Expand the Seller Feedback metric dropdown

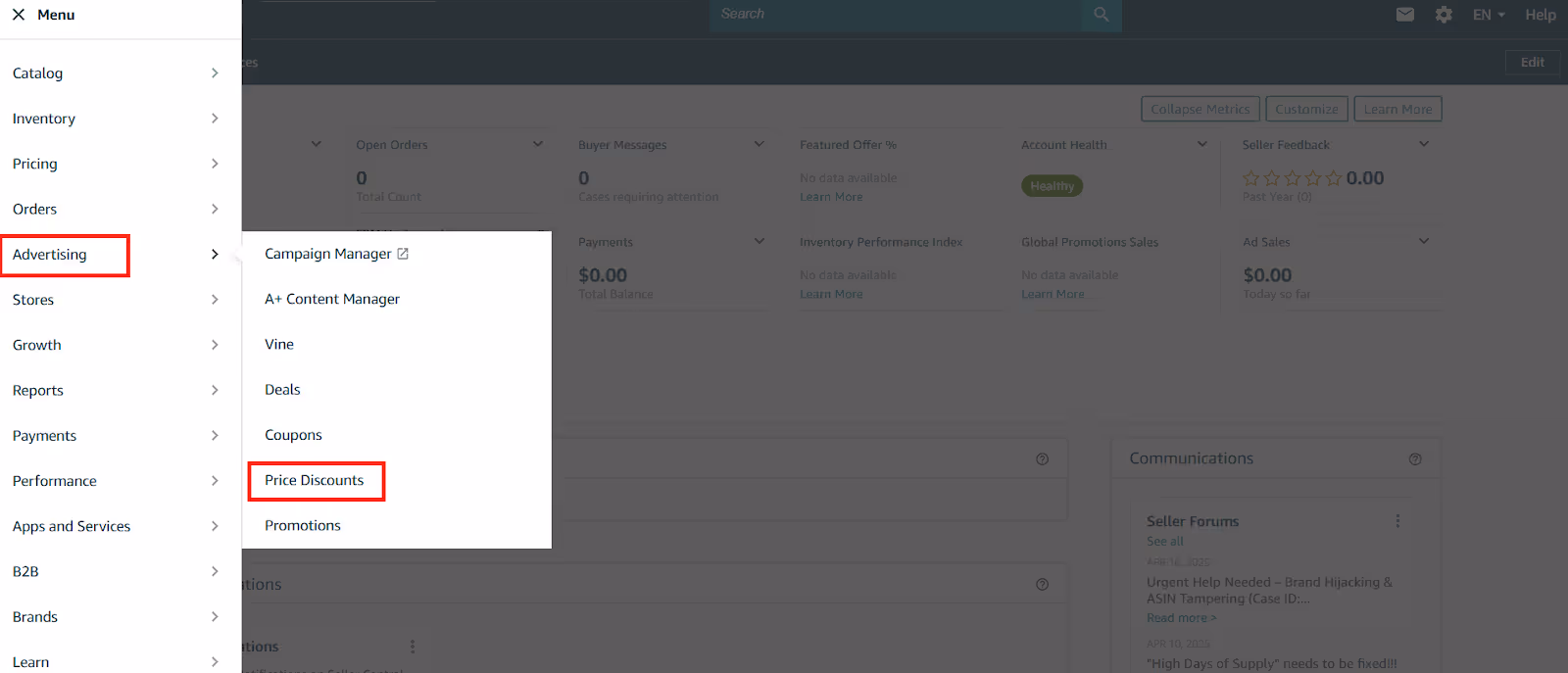point(1424,144)
